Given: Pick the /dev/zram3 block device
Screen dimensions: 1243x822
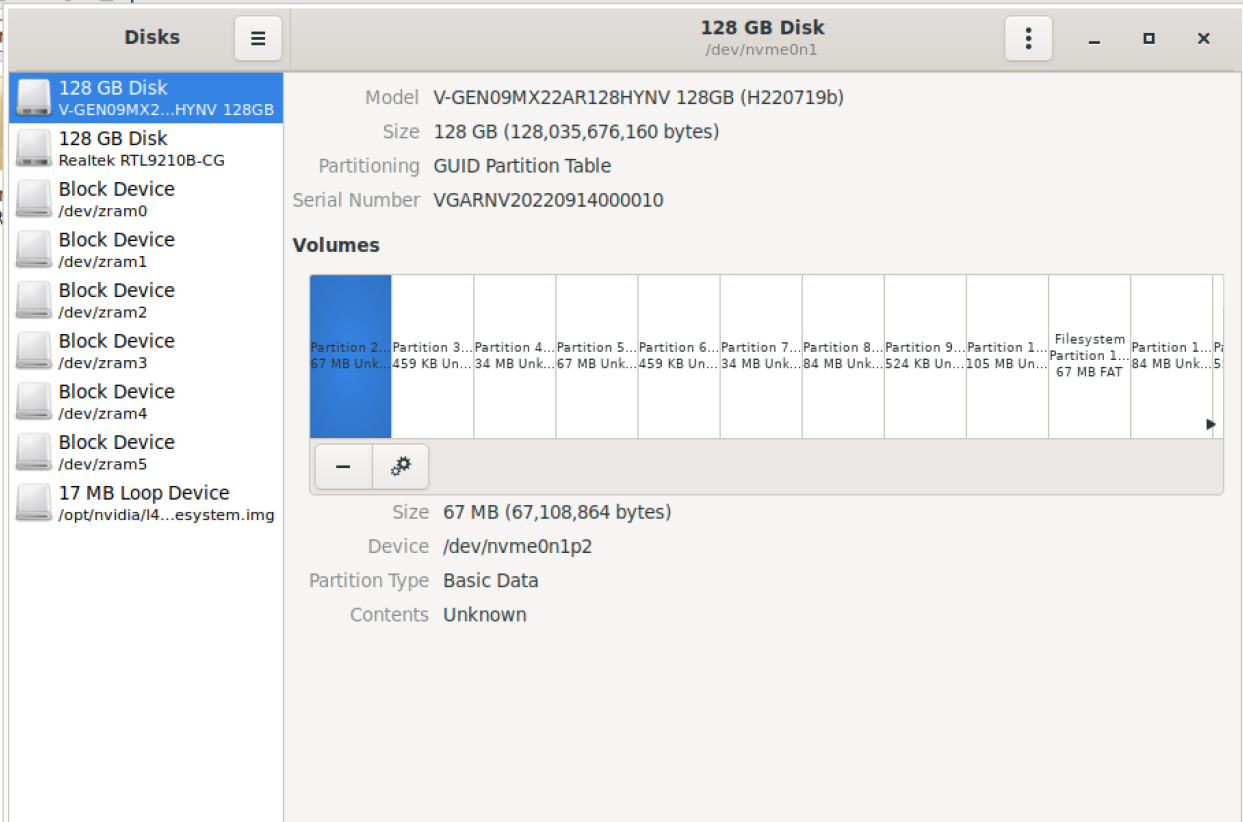Looking at the screenshot, I should pyautogui.click(x=146, y=351).
